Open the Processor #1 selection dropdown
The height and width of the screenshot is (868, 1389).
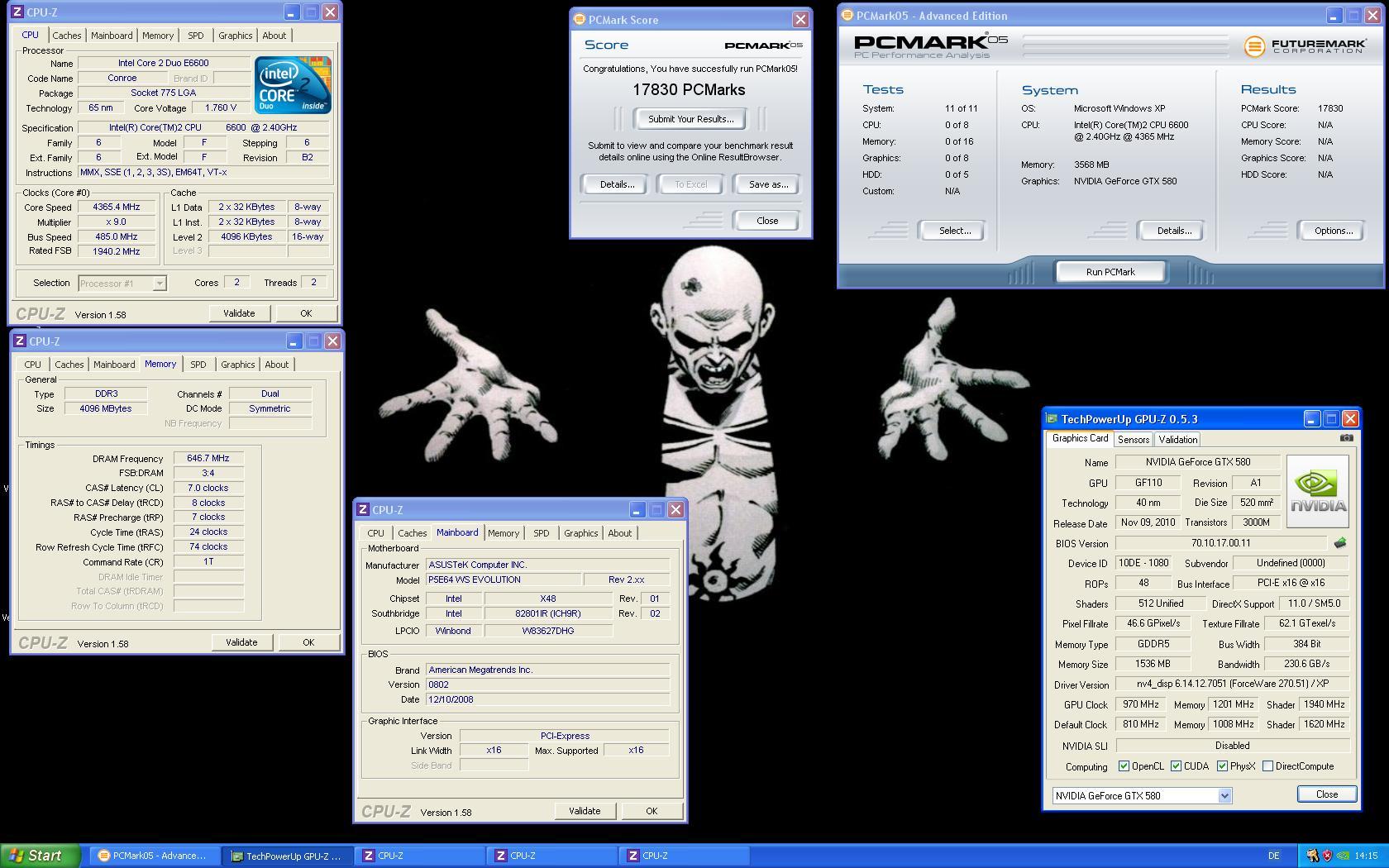point(122,284)
